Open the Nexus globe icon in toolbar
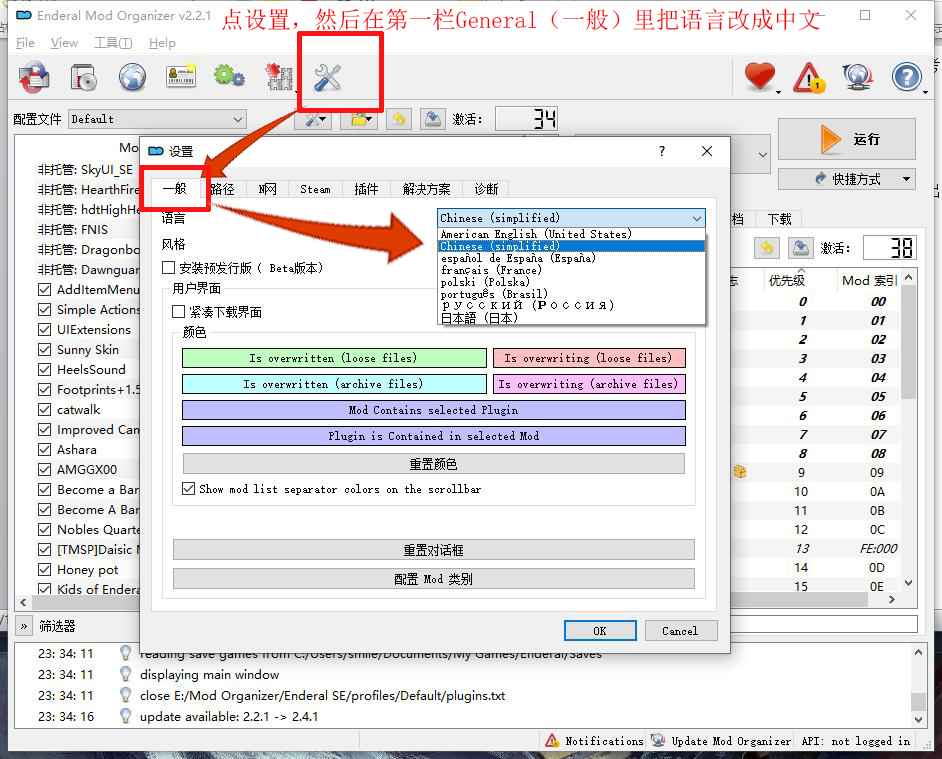The width and height of the screenshot is (942, 759). 132,78
